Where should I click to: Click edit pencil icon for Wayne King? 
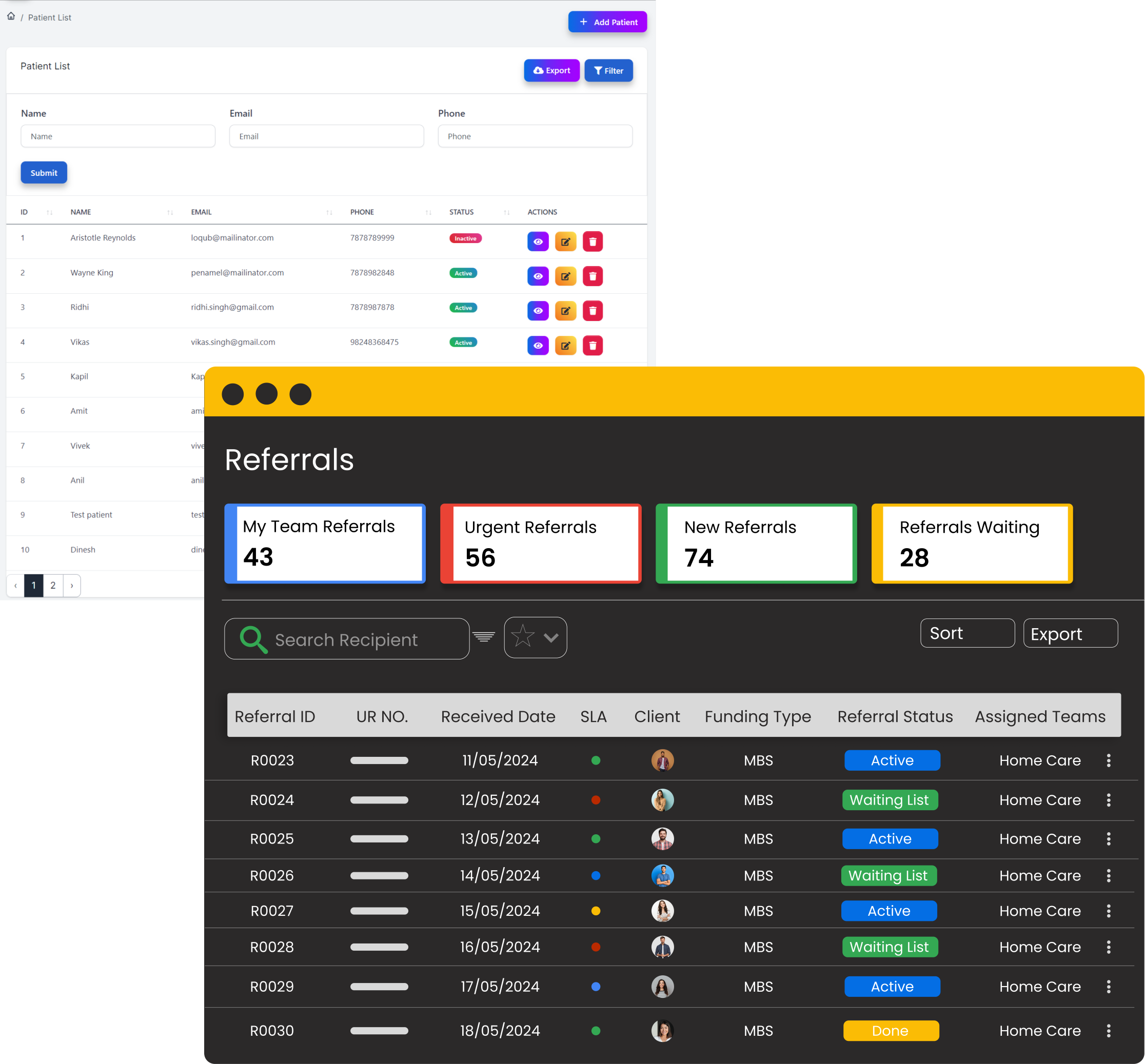[565, 276]
